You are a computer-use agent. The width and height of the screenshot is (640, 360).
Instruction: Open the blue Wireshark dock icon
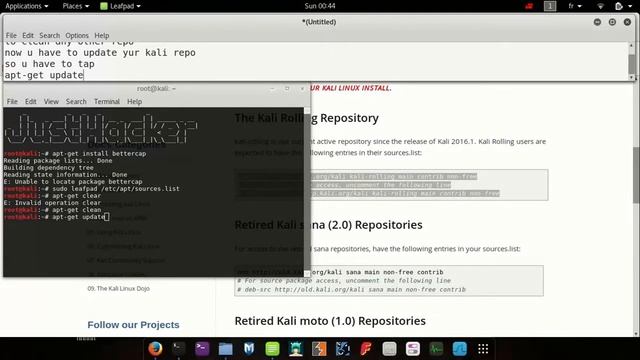pyautogui.click(x=460, y=349)
